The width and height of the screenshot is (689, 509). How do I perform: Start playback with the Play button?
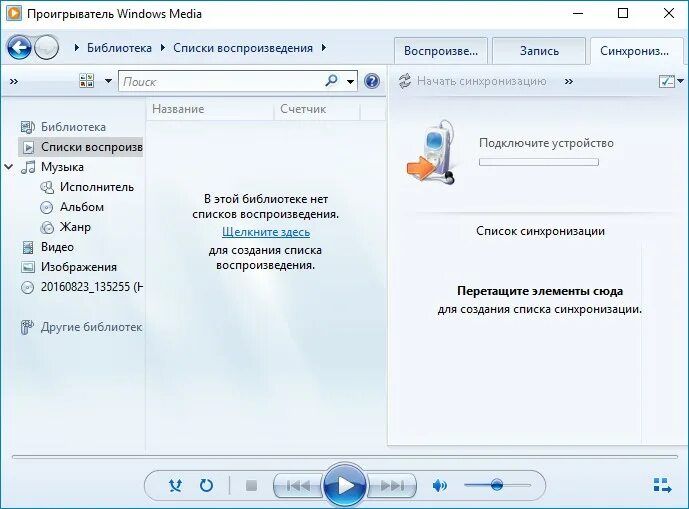point(345,485)
